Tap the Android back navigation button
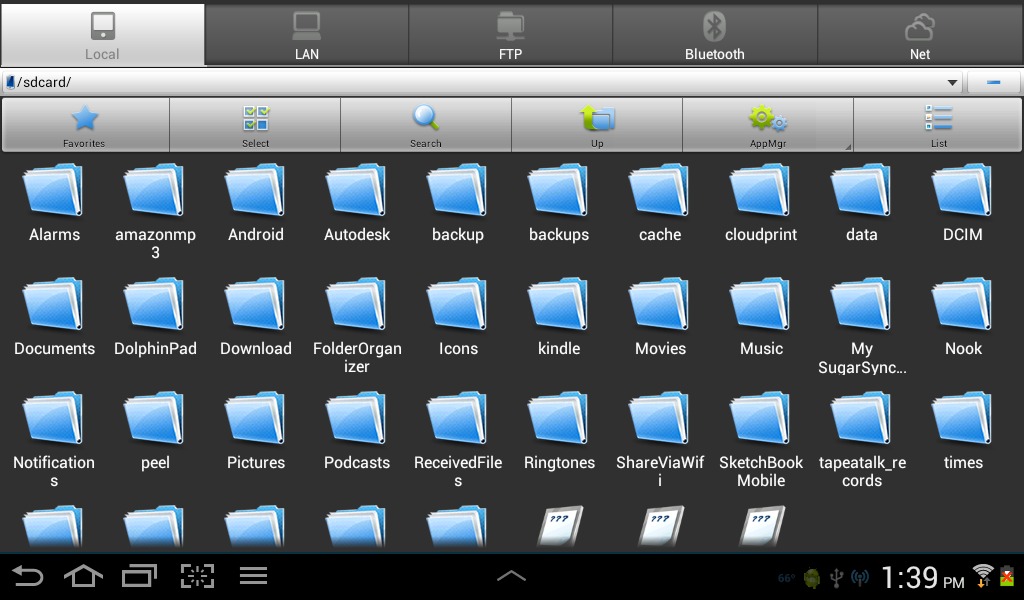Image resolution: width=1024 pixels, height=600 pixels. tap(27, 576)
